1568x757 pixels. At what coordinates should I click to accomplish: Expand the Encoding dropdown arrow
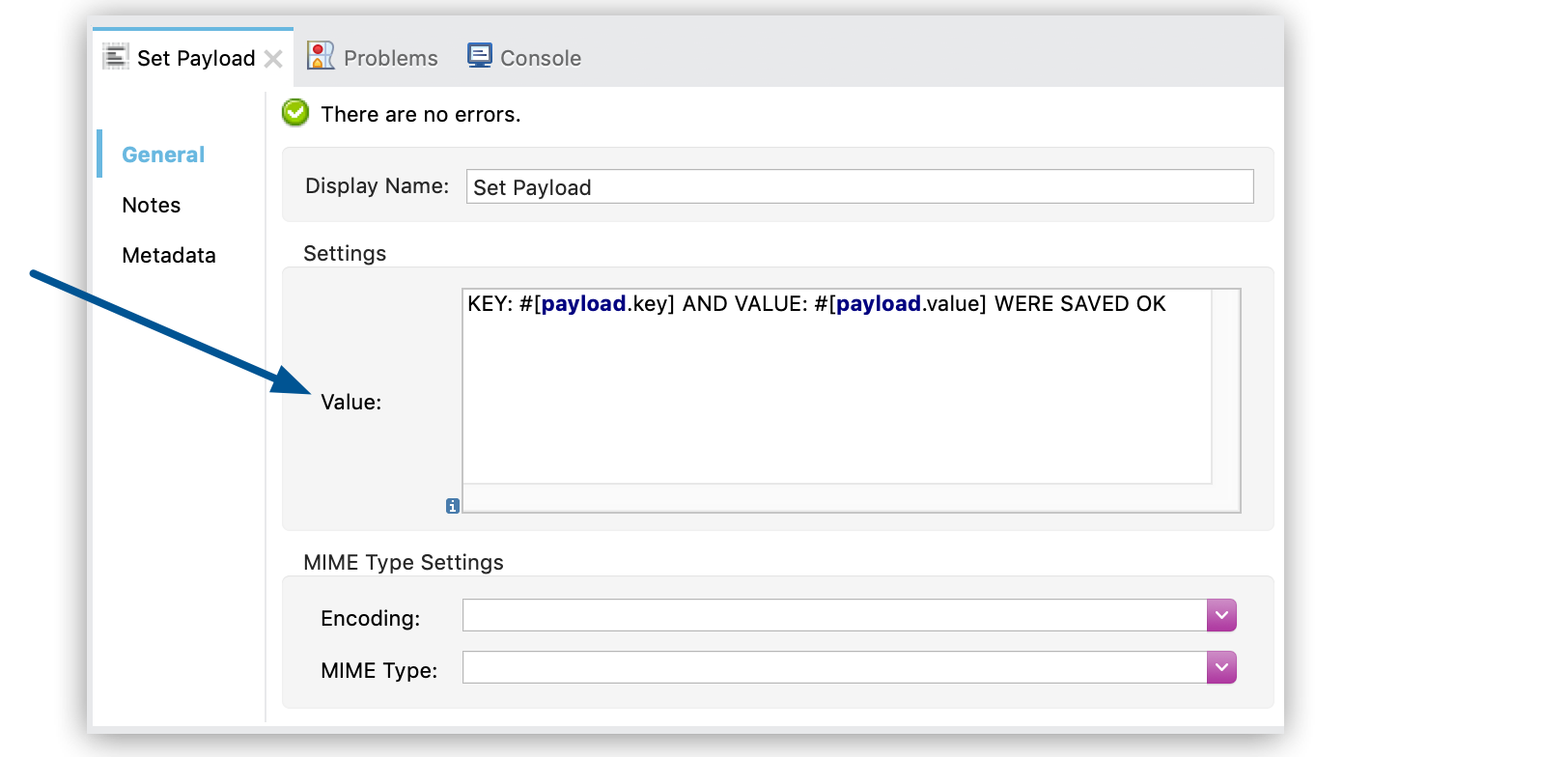point(1221,615)
